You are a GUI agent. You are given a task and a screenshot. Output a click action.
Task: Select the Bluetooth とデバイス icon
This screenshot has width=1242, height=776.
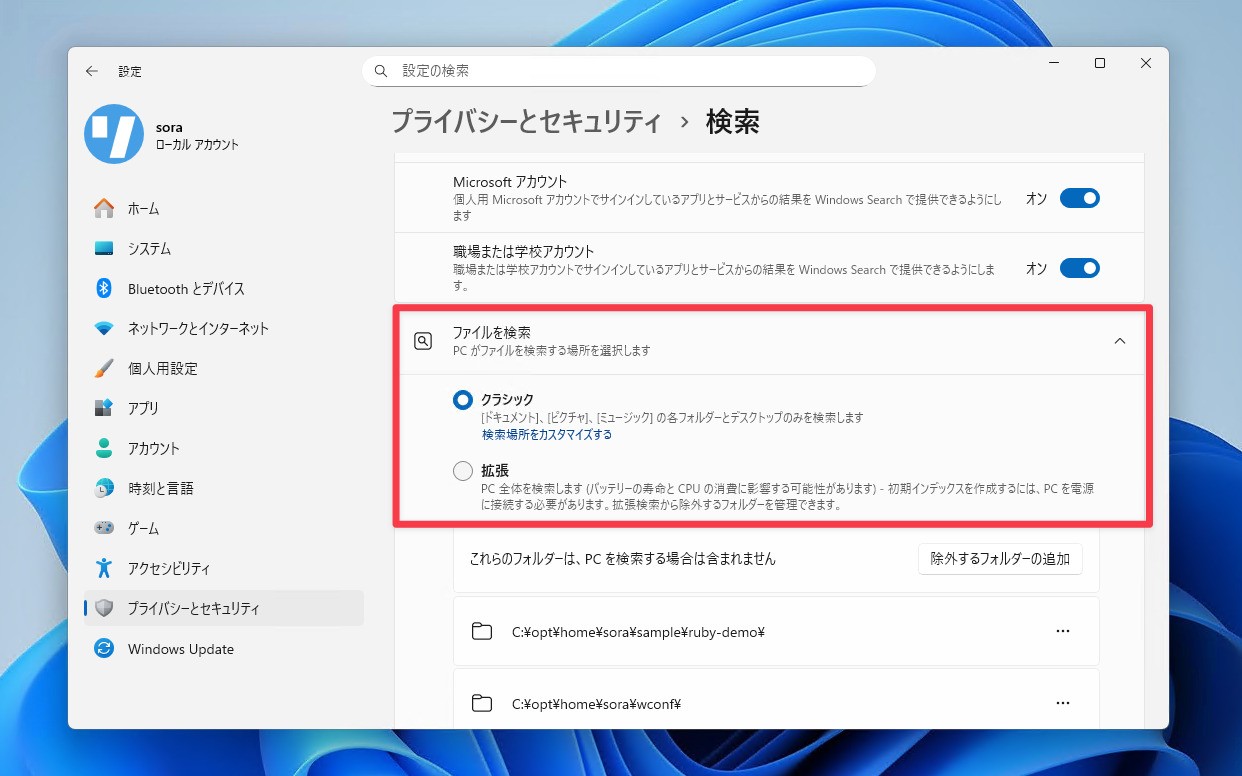104,289
